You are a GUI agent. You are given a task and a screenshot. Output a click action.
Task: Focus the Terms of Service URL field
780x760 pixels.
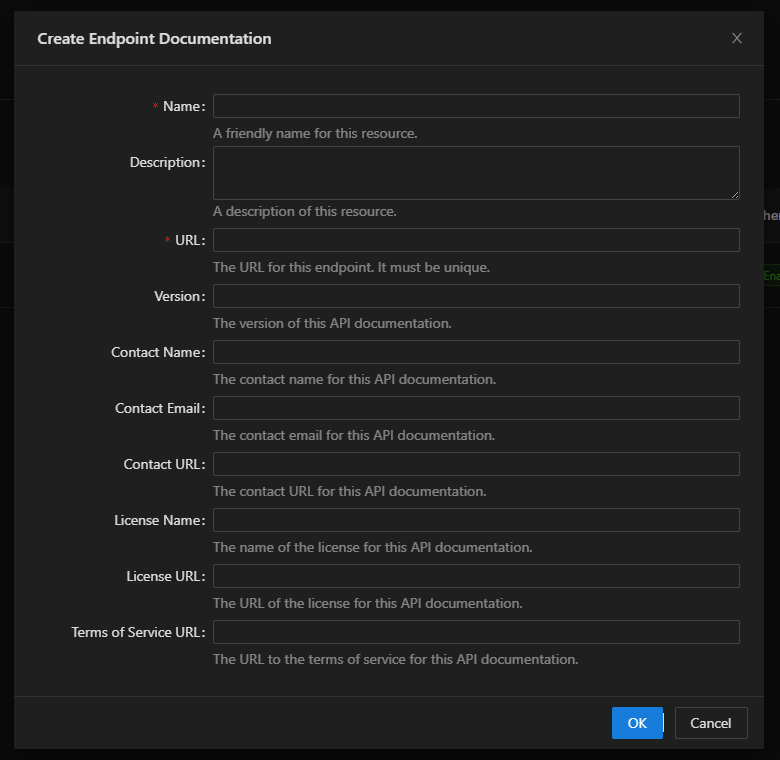click(x=476, y=632)
